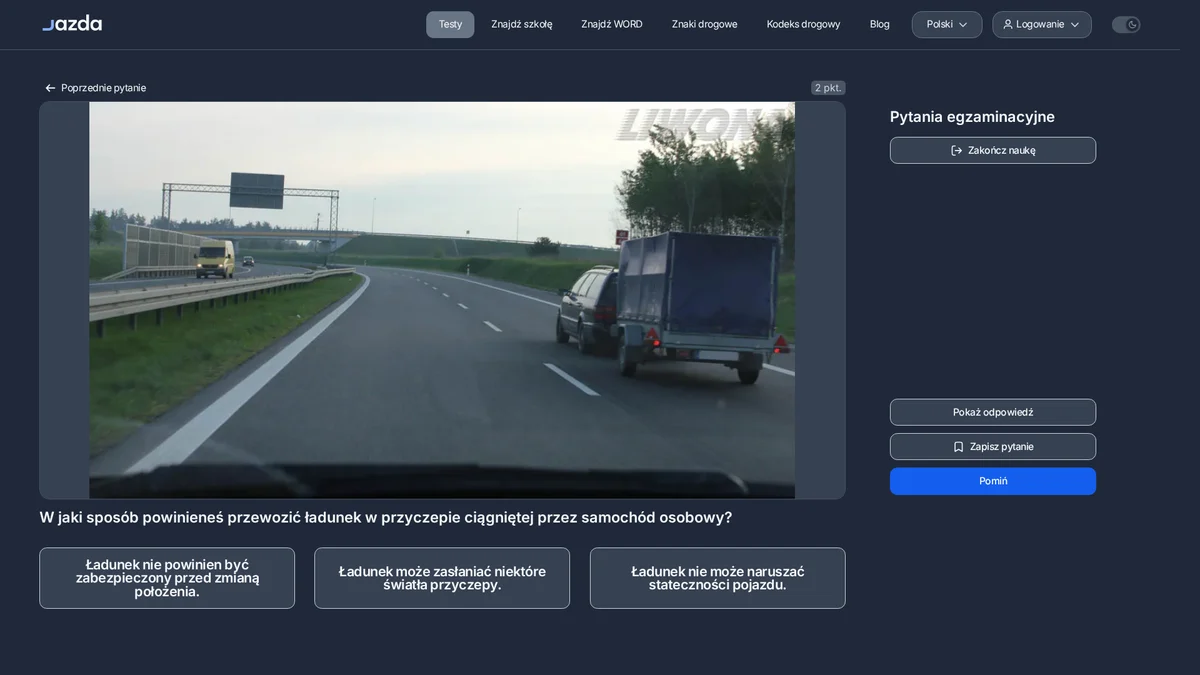Open Znajdź szkołę in navigation

[x=521, y=24]
